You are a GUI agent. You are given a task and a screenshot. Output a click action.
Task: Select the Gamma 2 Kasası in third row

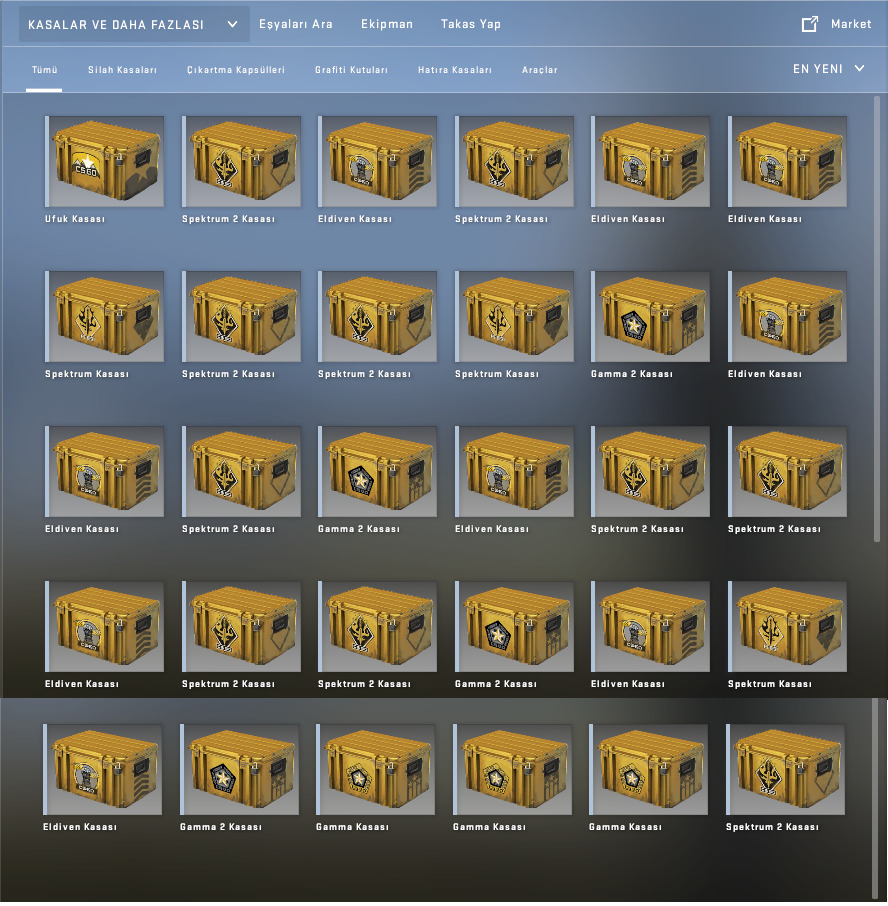(x=378, y=471)
